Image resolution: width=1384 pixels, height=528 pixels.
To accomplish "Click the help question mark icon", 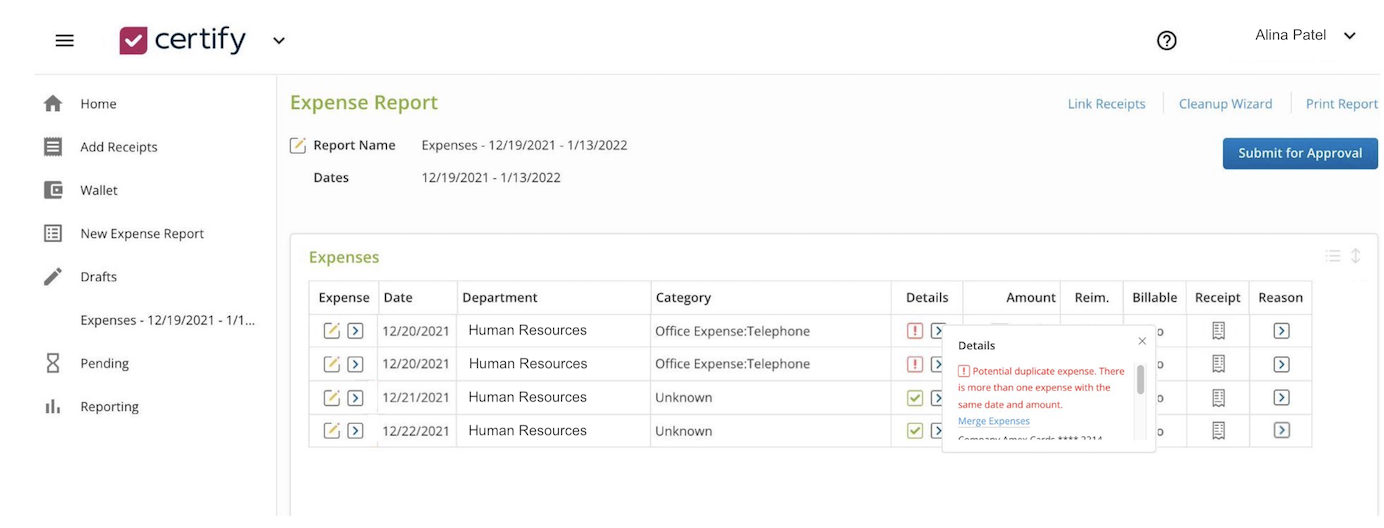I will point(1166,40).
